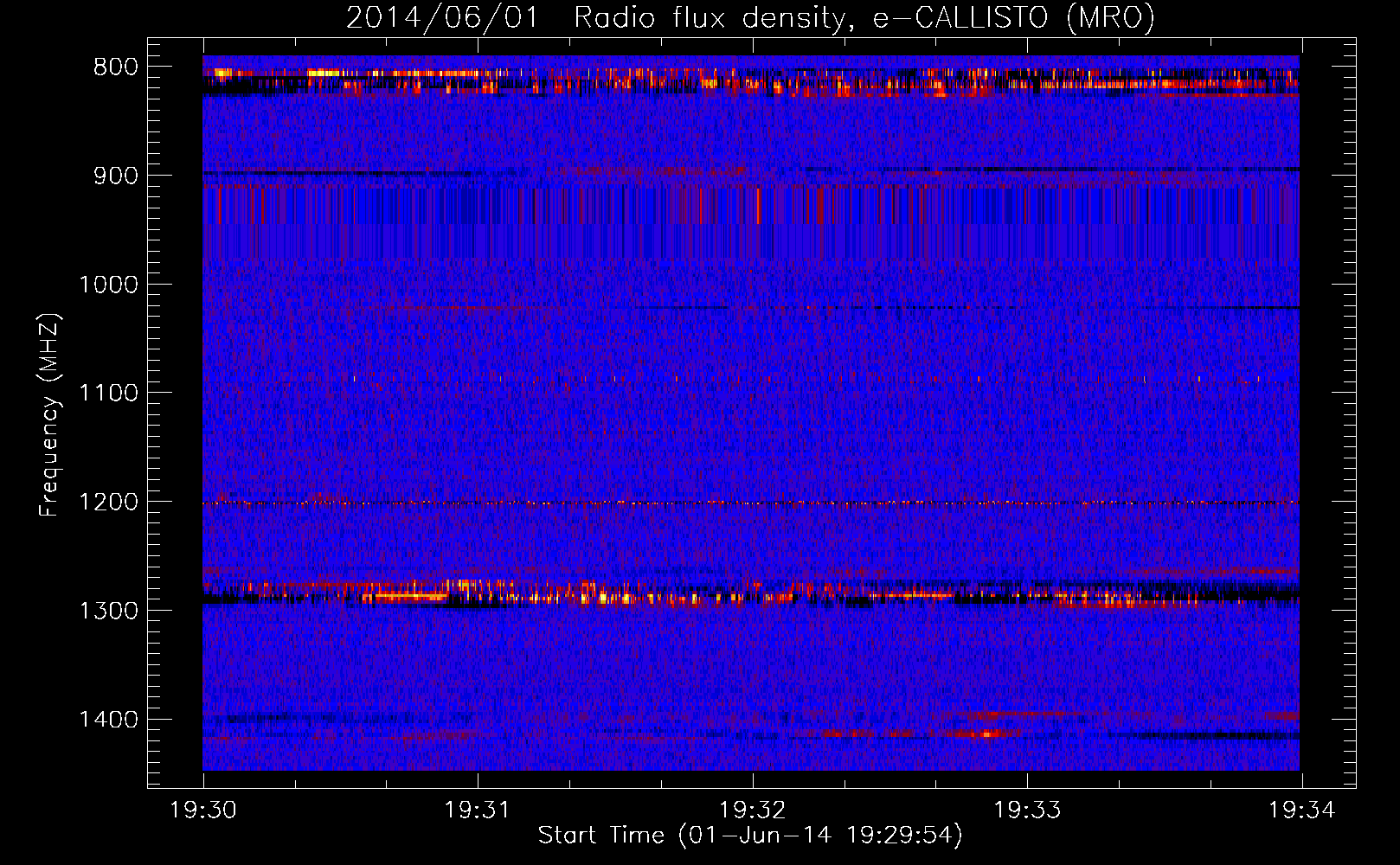
Task: Click the 19:32 time tick label
Action: tap(753, 811)
